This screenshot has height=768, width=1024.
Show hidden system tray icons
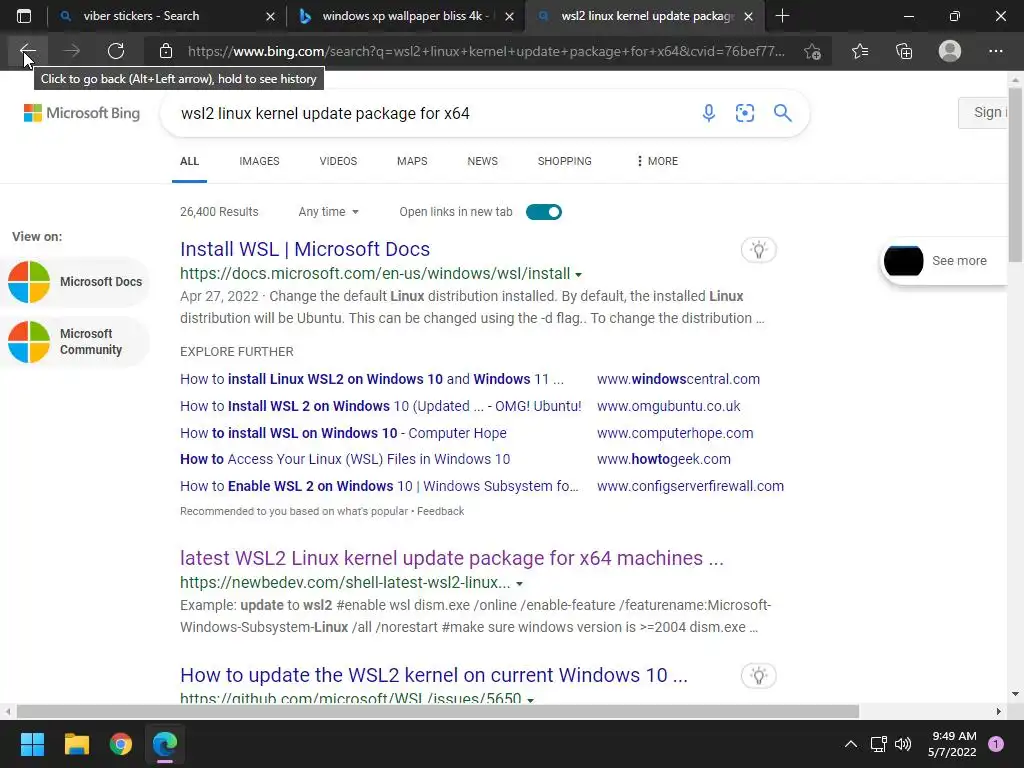coord(850,744)
